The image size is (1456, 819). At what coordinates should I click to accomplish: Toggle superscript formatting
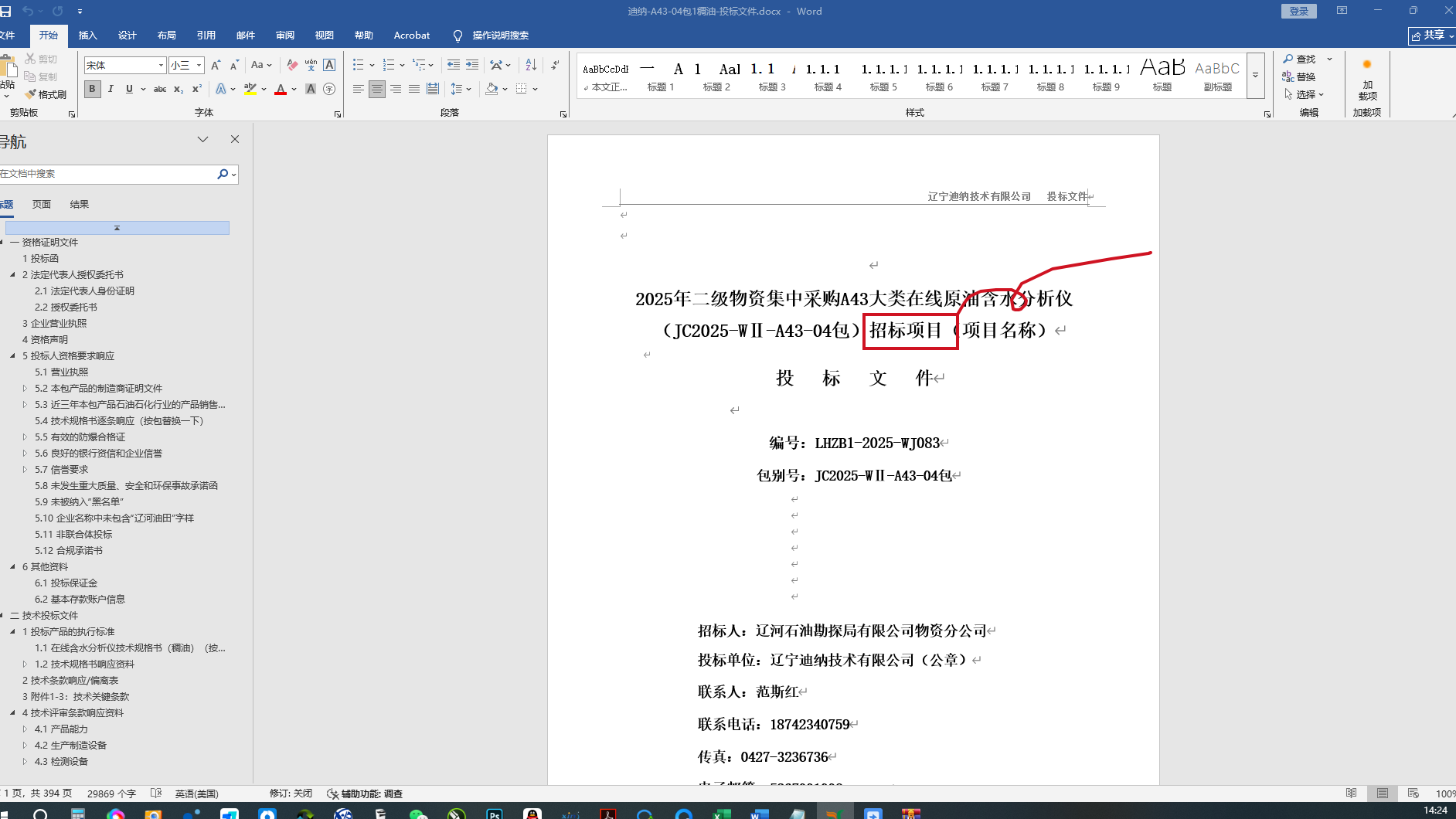(197, 89)
